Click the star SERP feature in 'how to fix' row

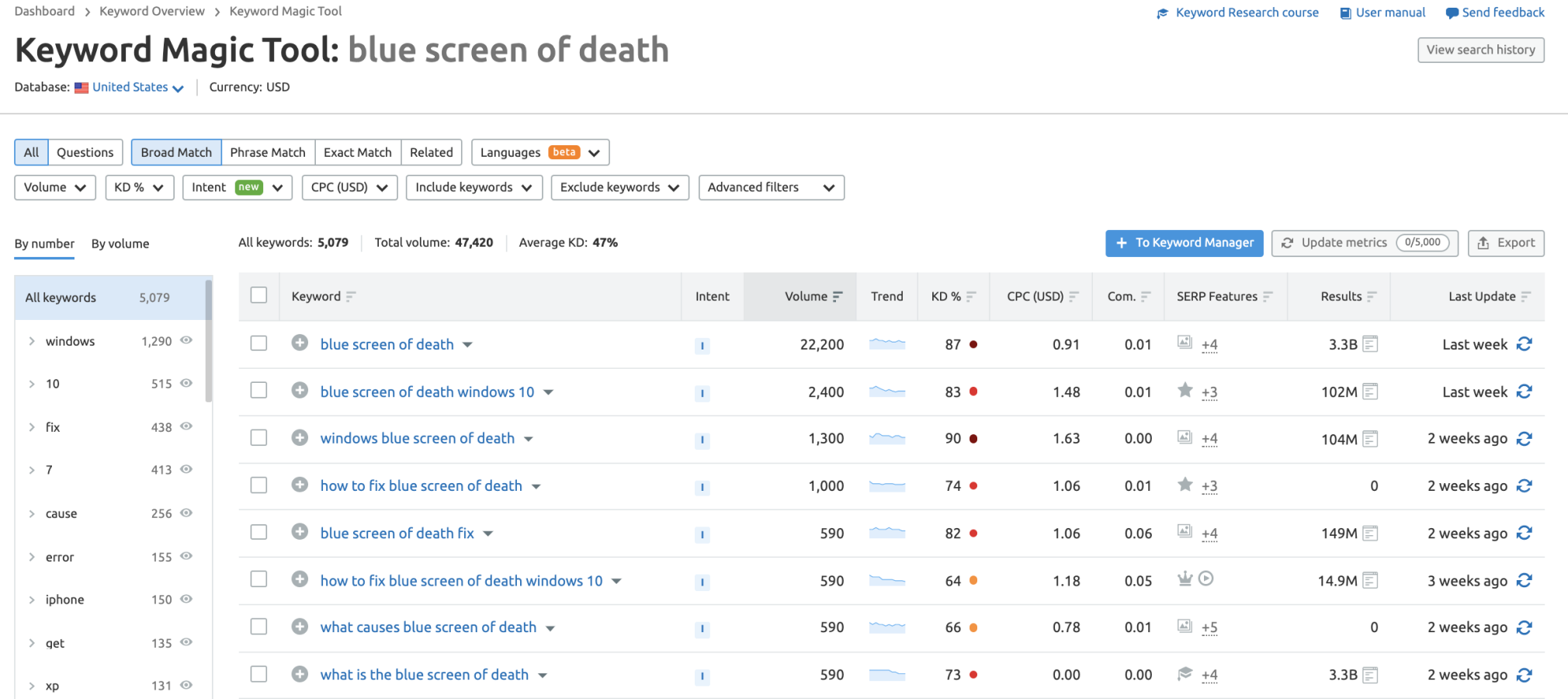(1185, 485)
